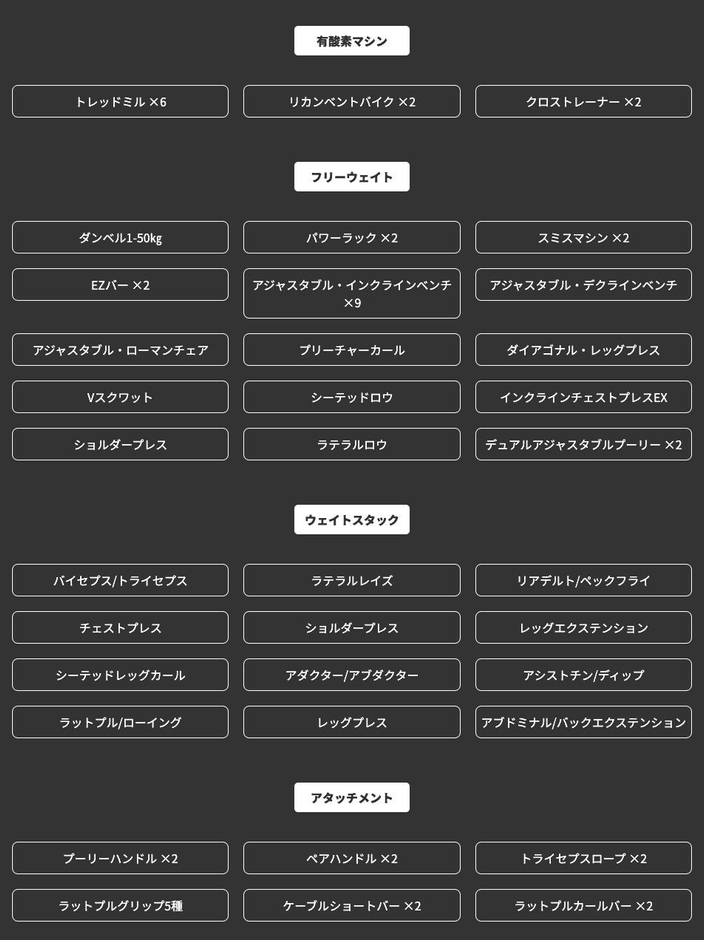Viewport: 704px width, 940px height.
Task: Select the レッグエクステンション item
Action: point(583,628)
